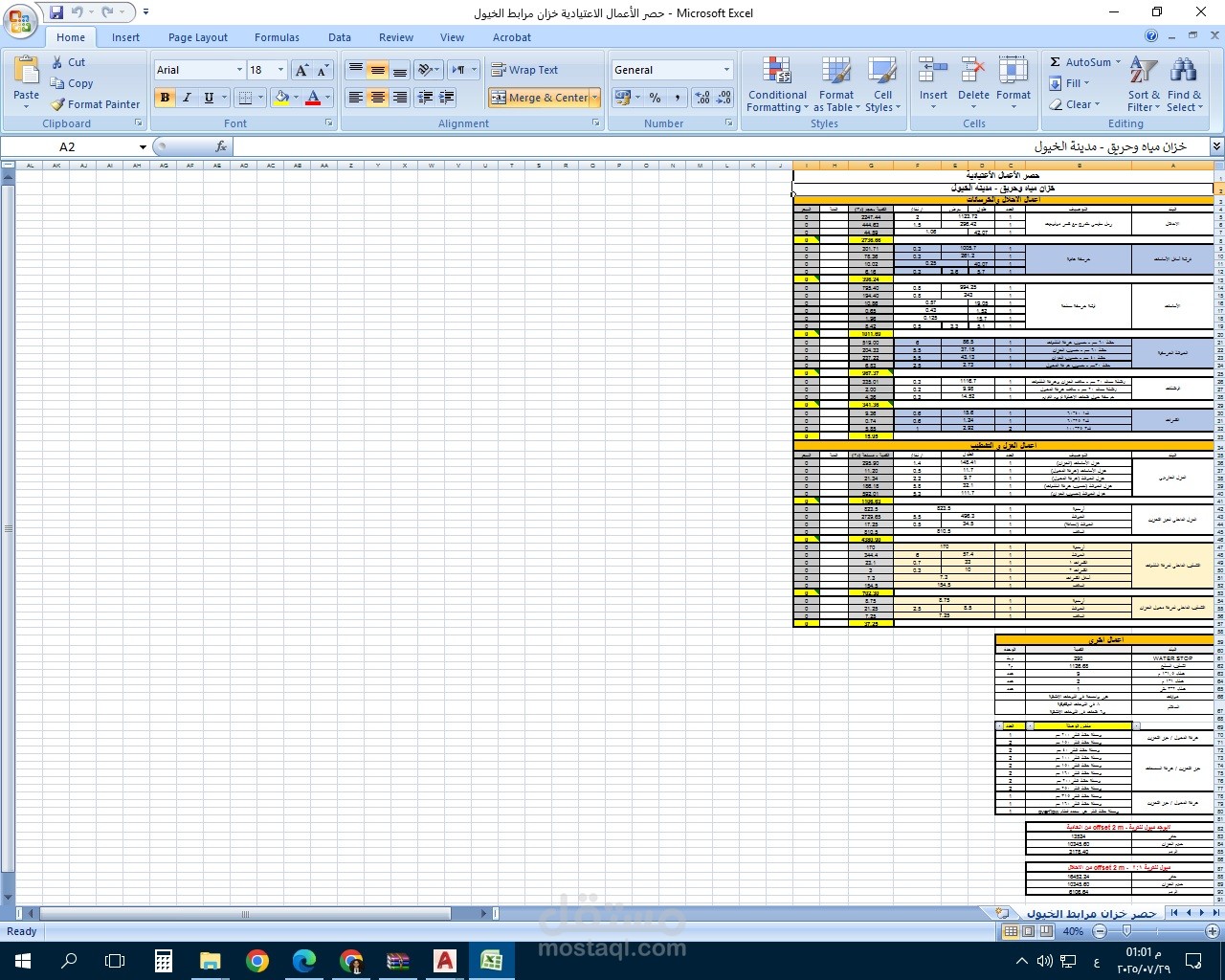Expand the Name Box dropdown arrow

[x=143, y=146]
